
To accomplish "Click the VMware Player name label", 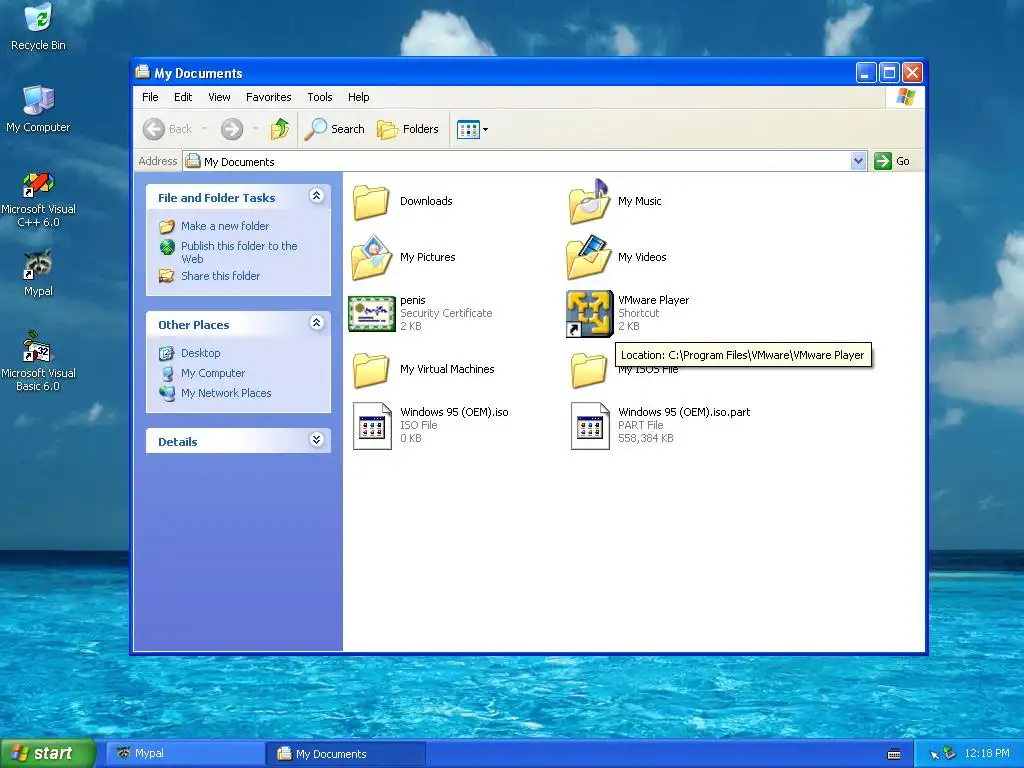I will click(653, 300).
